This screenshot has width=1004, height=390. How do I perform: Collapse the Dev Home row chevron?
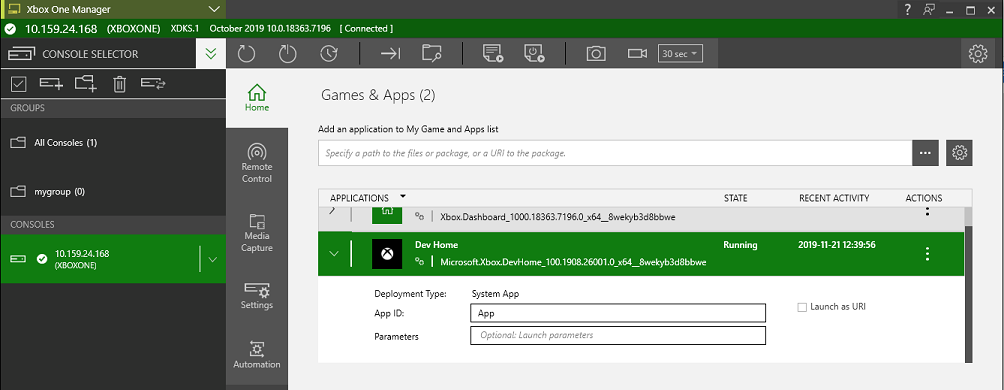334,254
